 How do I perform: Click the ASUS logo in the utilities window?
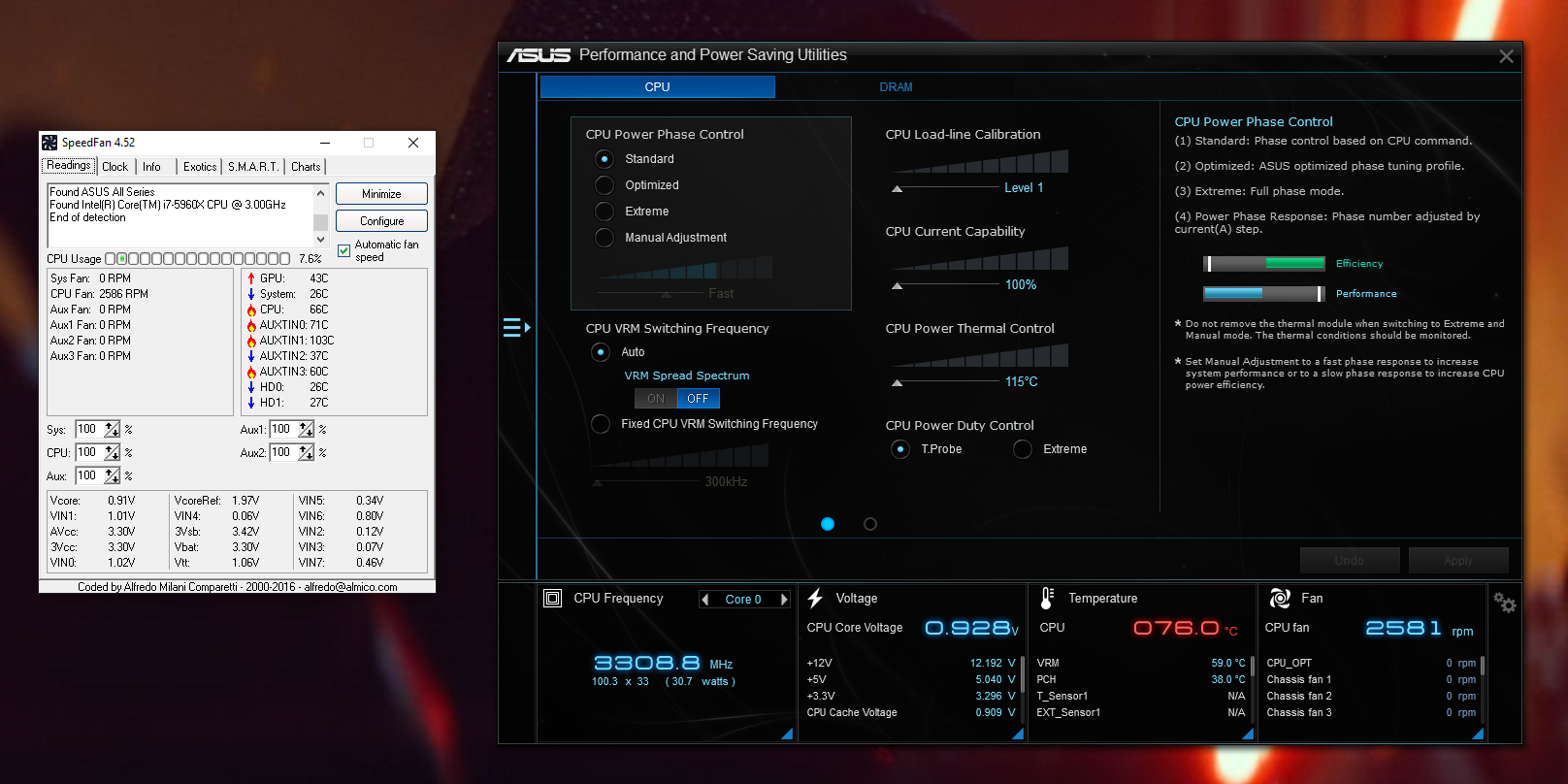(x=539, y=55)
